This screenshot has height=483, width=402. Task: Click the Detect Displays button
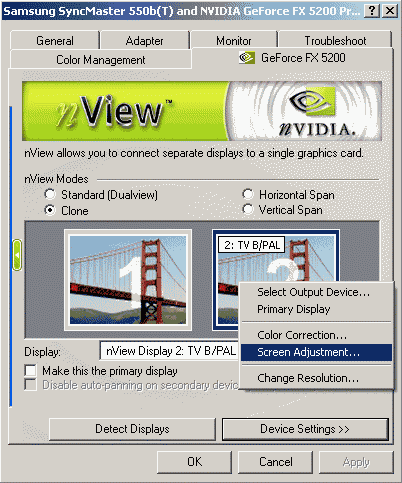(x=132, y=429)
